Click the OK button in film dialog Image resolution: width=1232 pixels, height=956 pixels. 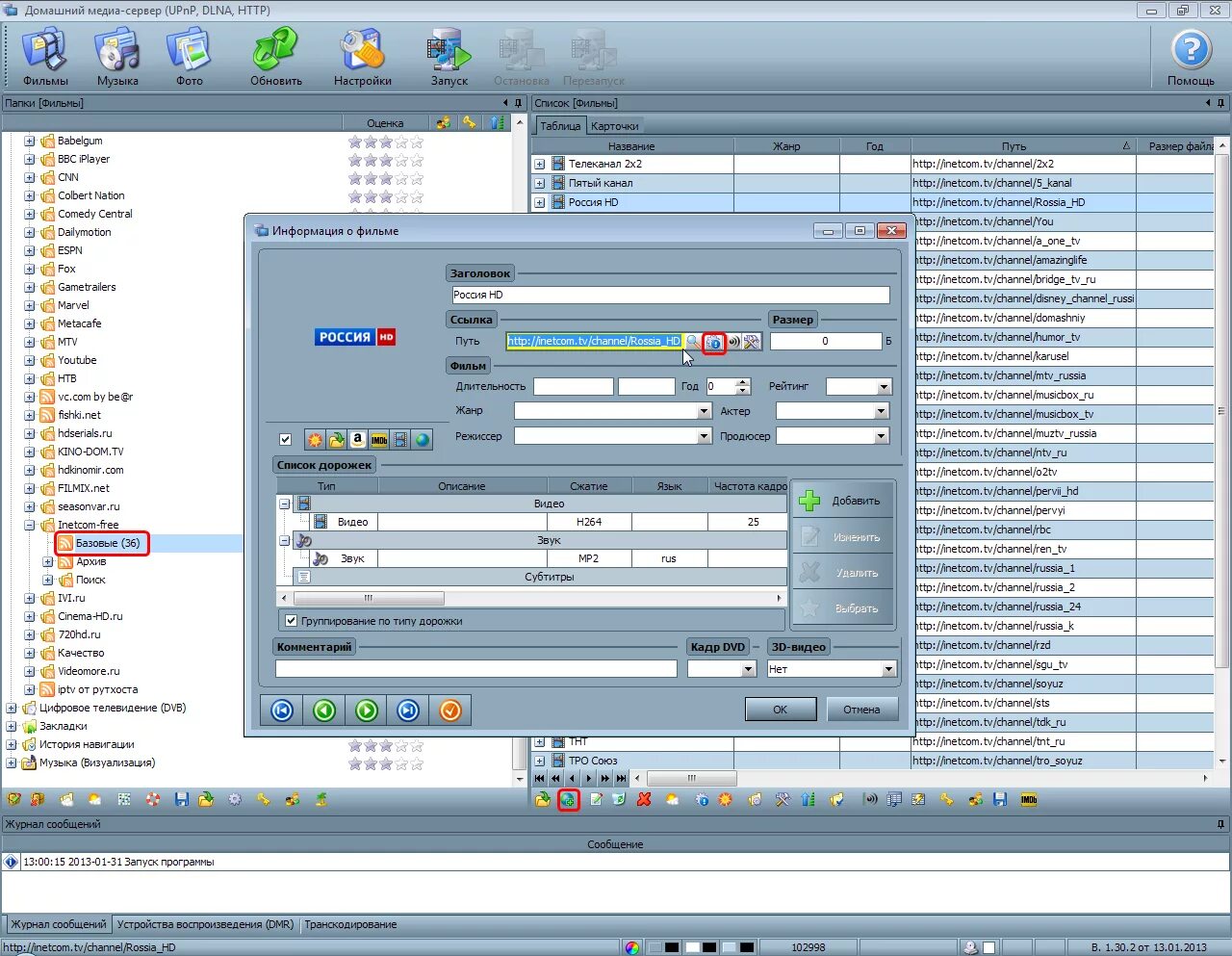pyautogui.click(x=780, y=710)
